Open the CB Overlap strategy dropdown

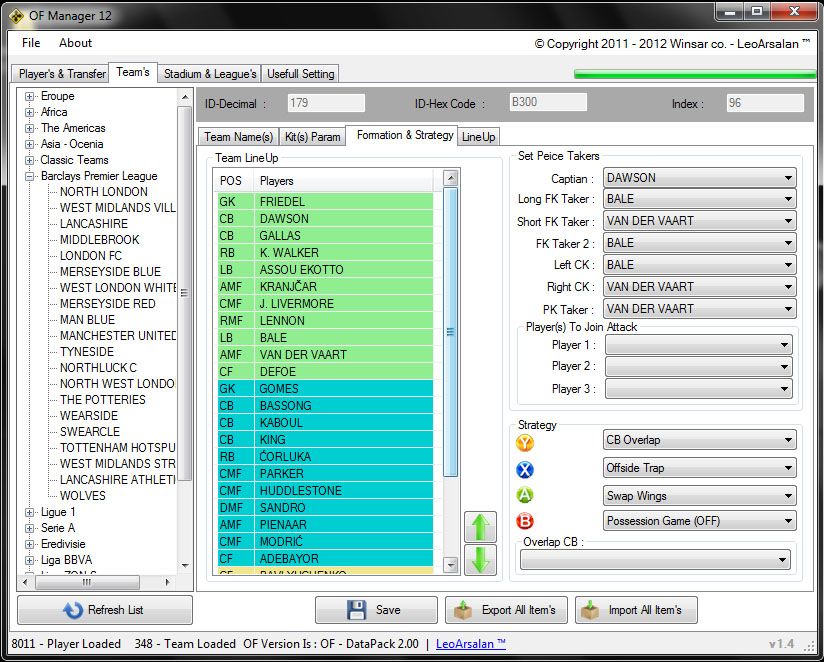700,440
